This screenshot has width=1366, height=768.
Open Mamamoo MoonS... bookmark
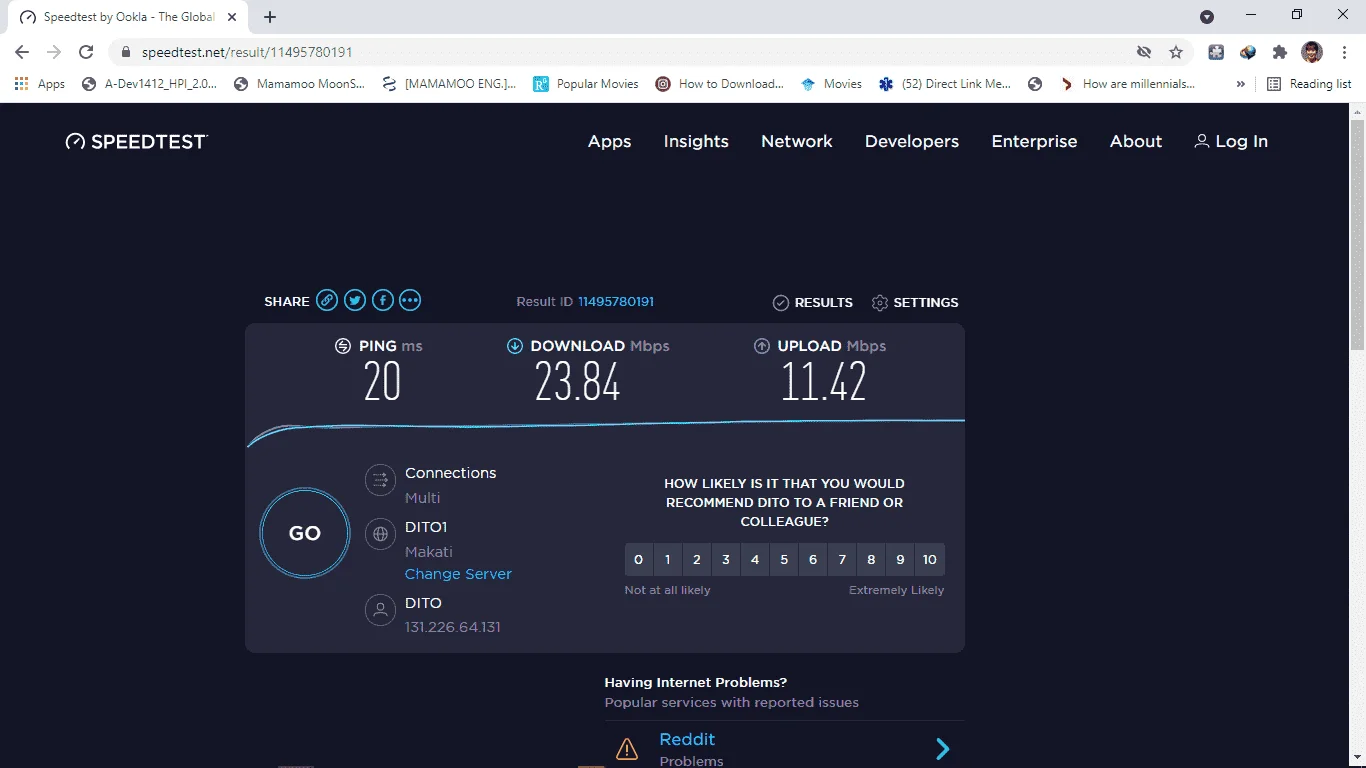pos(299,84)
